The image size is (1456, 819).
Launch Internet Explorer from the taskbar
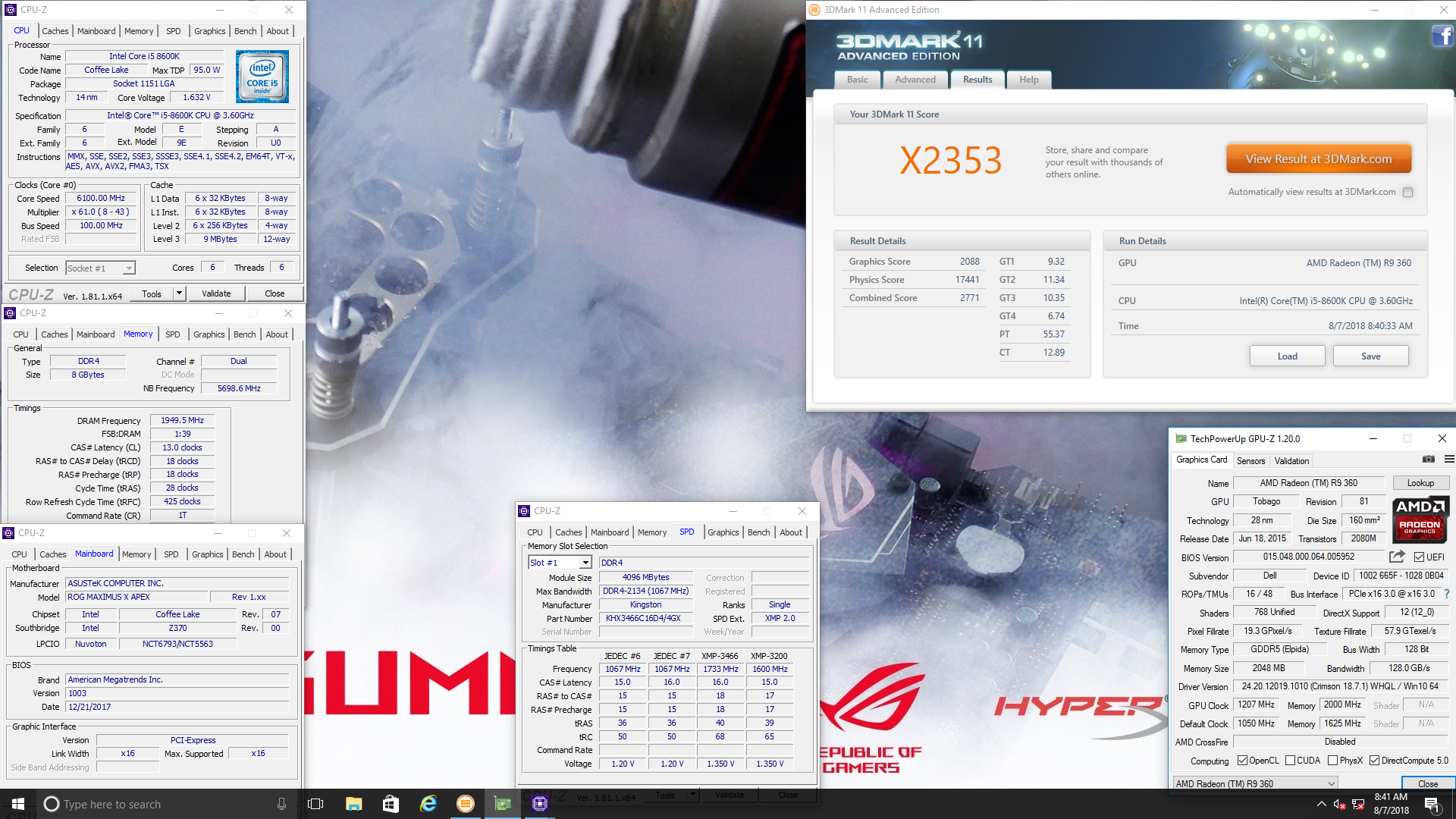click(428, 804)
